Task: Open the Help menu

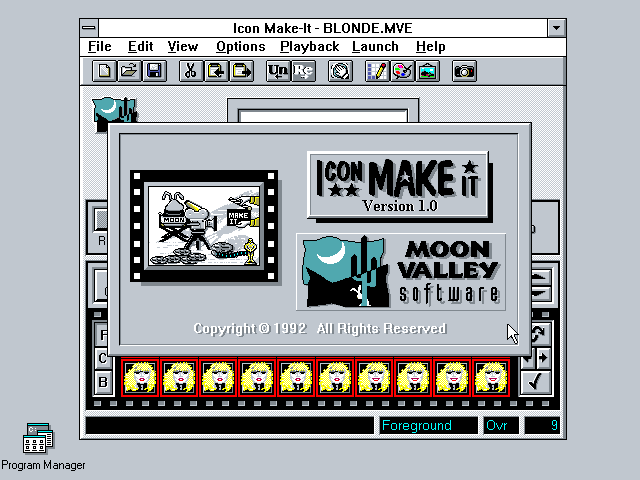Action: (431, 47)
